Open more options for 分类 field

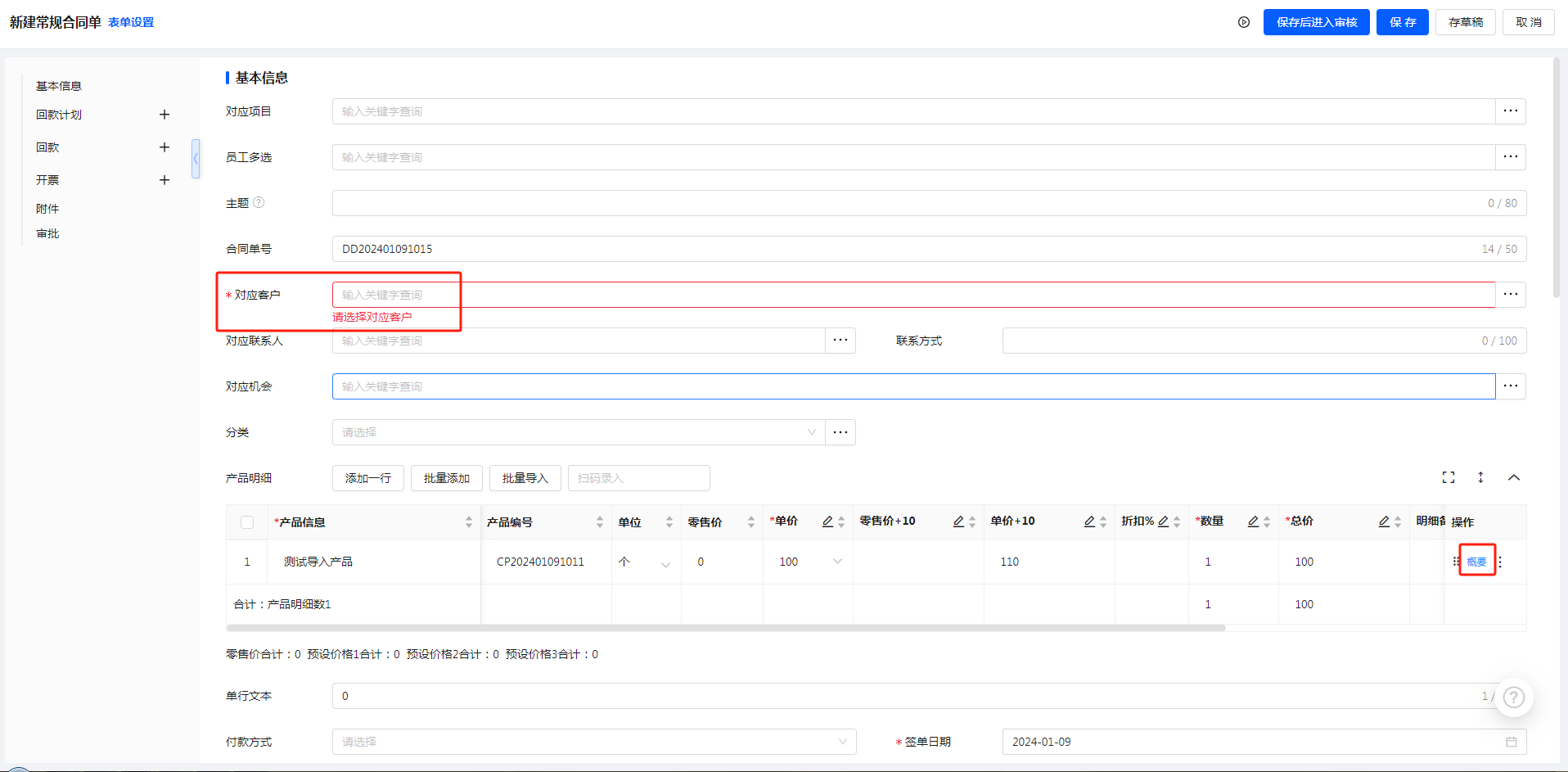click(x=840, y=432)
